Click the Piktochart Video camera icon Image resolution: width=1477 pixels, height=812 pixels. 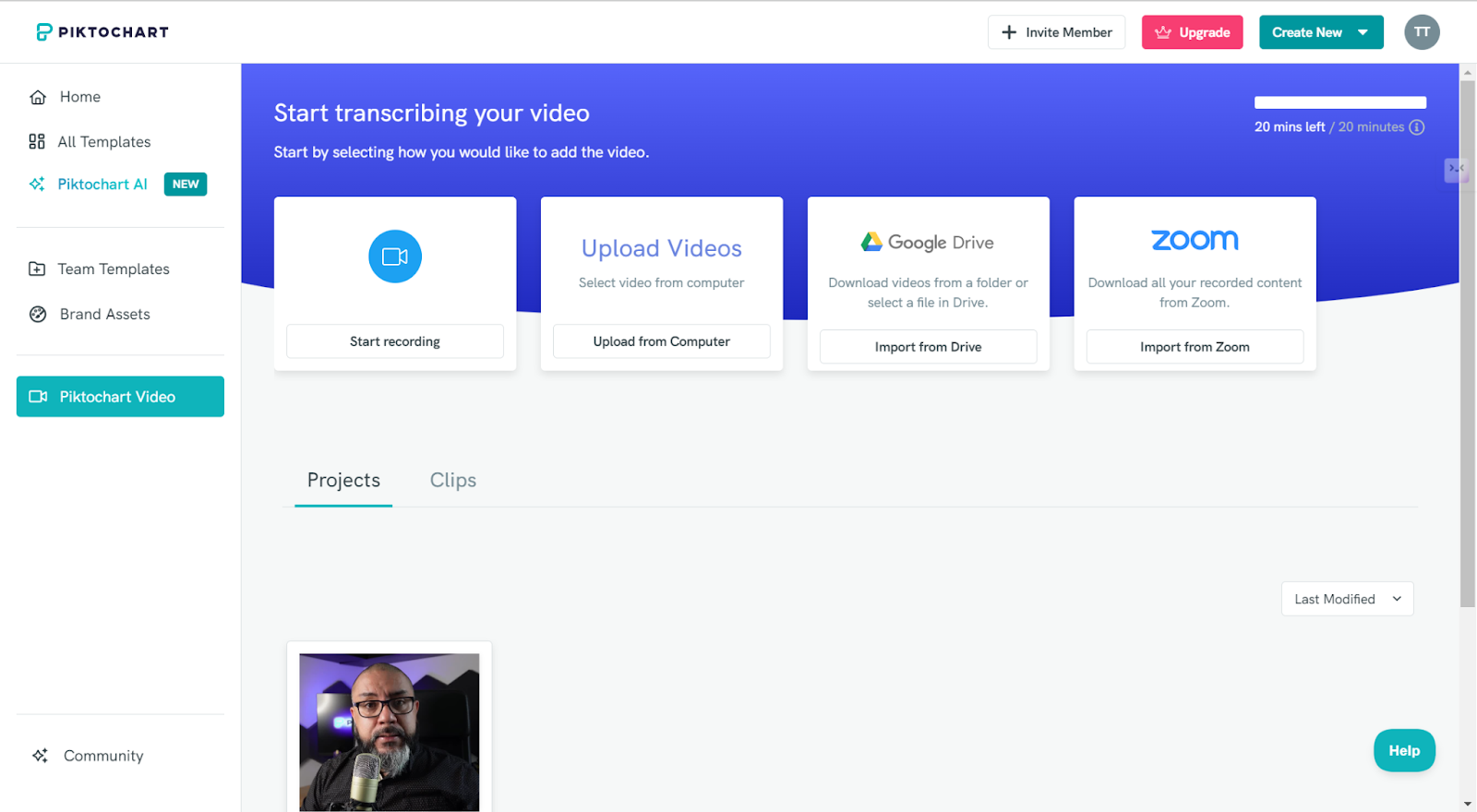(38, 397)
